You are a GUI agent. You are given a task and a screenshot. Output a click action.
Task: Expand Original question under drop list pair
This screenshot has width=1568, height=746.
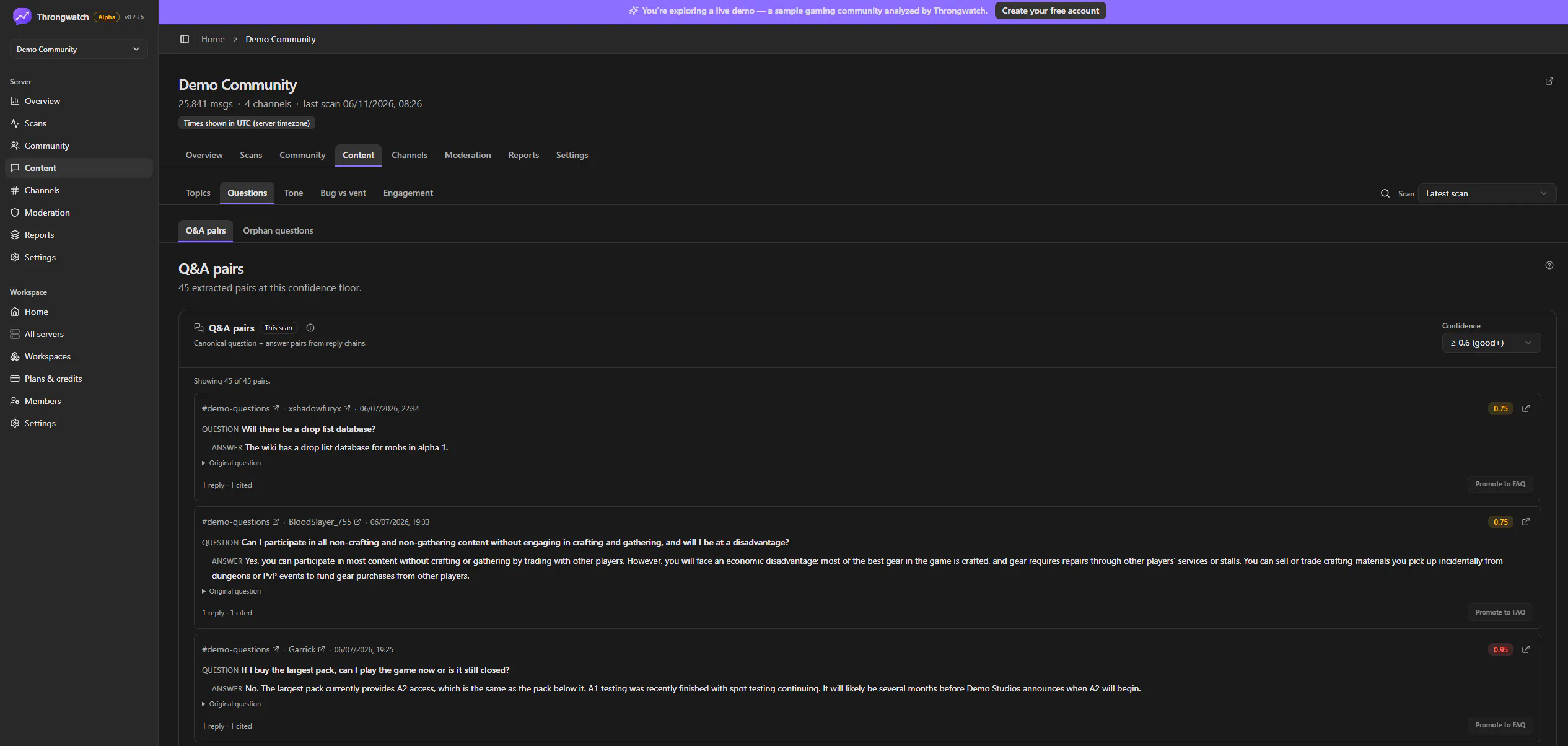point(232,463)
